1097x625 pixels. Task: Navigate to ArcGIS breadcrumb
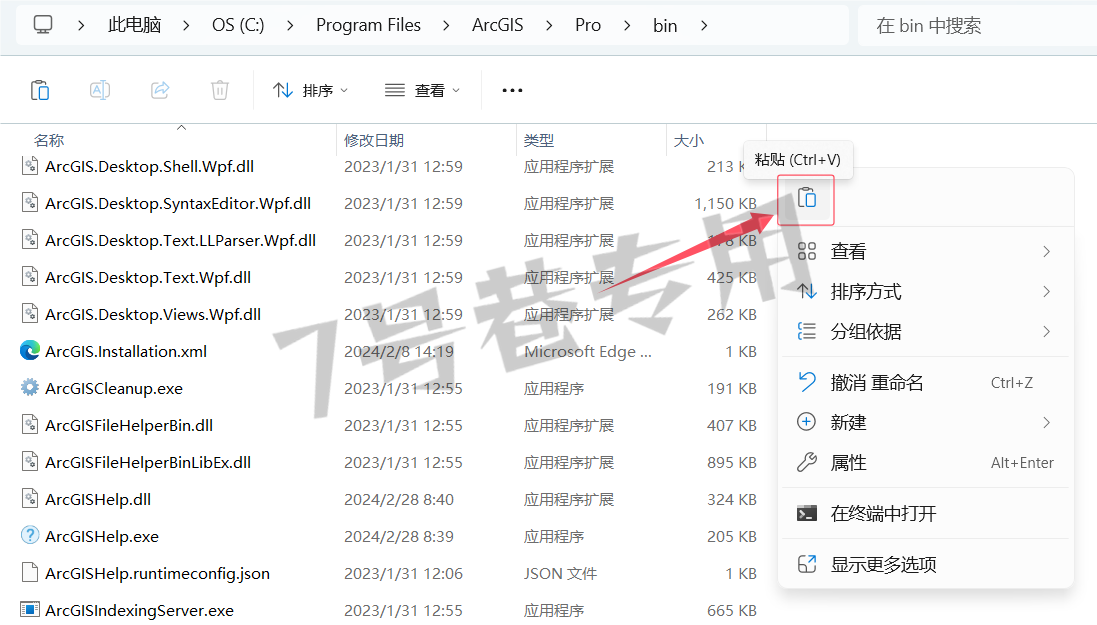coord(497,25)
